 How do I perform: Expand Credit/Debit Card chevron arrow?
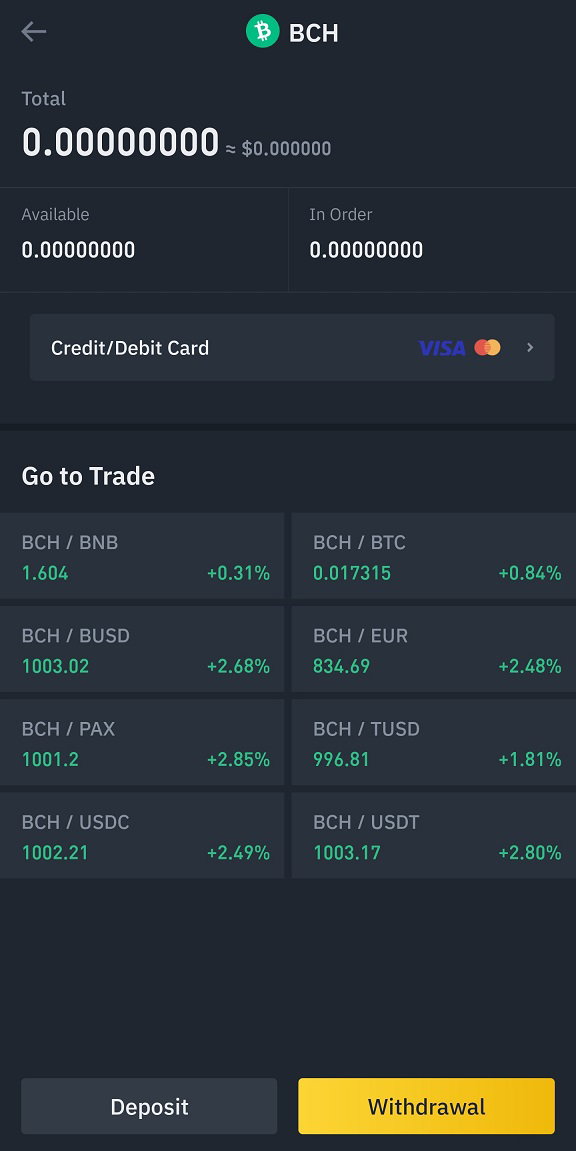click(x=531, y=348)
